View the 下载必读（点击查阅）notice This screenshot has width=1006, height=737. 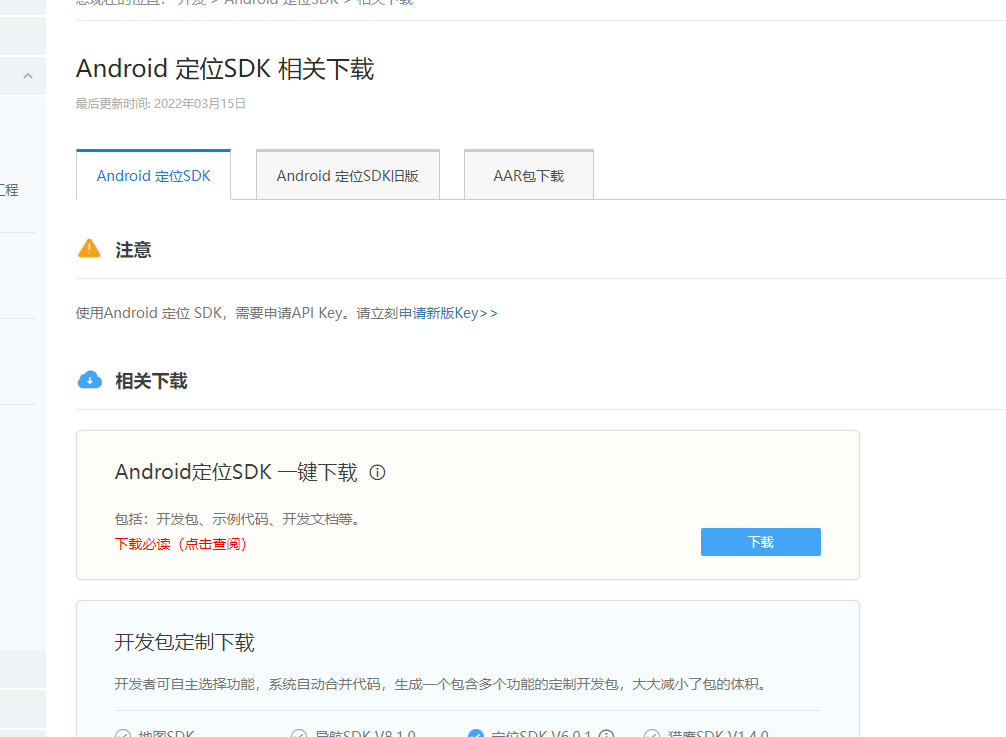[181, 543]
